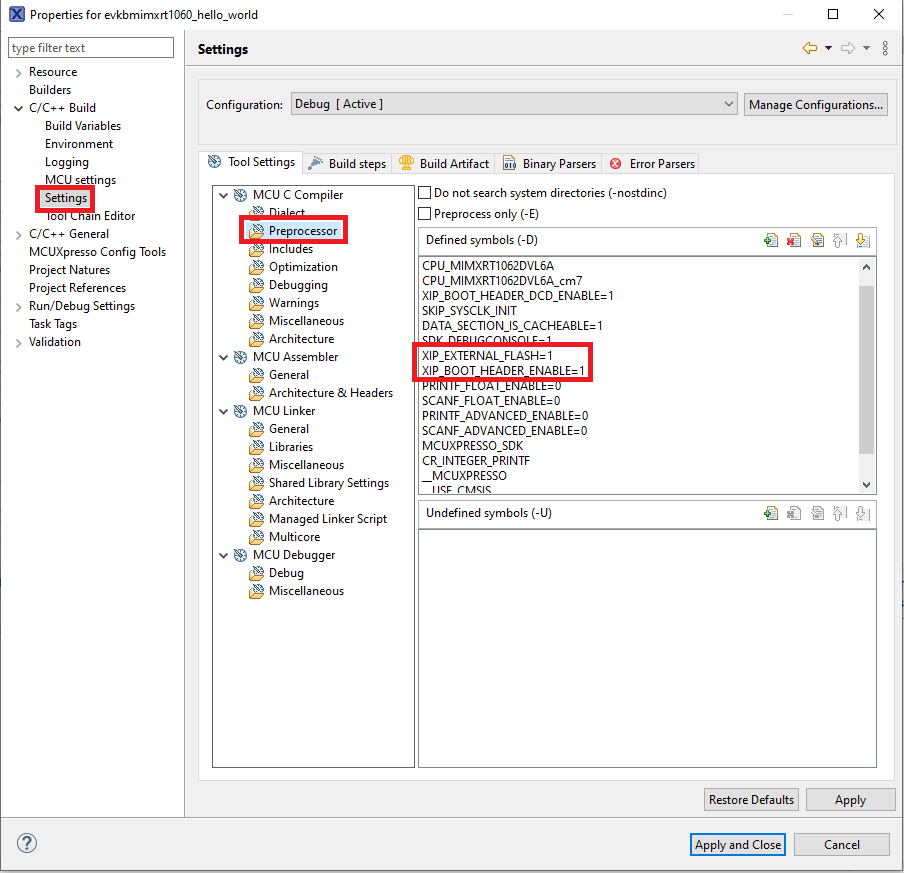The height and width of the screenshot is (873, 904).
Task: Collapse the C/C++ Build section
Action: (18, 108)
